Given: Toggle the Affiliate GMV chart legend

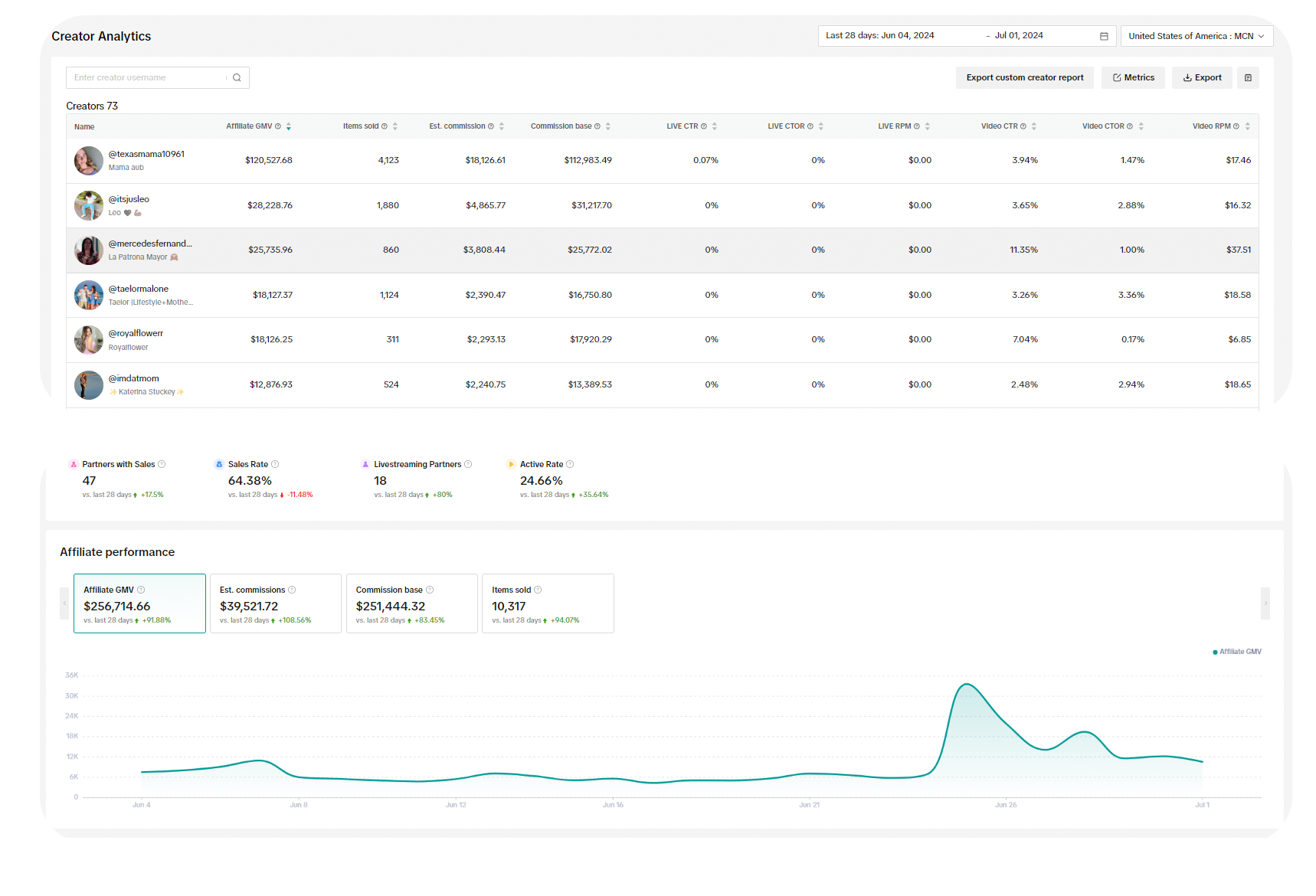Looking at the screenshot, I should pyautogui.click(x=1236, y=652).
